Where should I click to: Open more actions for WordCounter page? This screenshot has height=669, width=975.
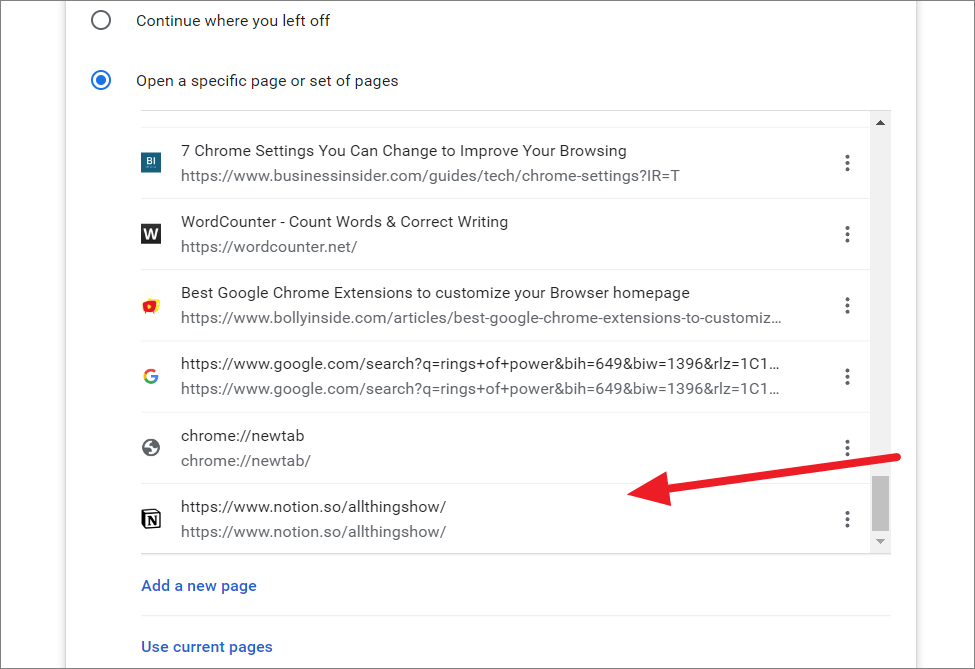pos(847,234)
